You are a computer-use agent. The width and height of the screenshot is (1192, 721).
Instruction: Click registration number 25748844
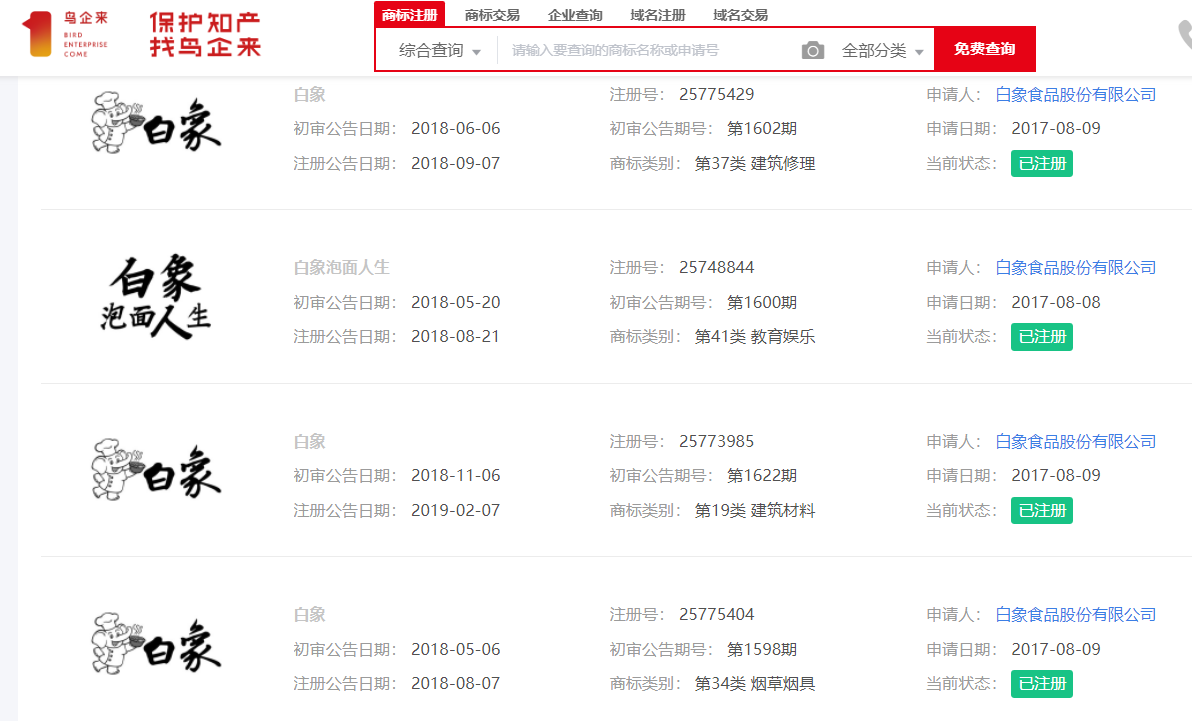tap(717, 268)
